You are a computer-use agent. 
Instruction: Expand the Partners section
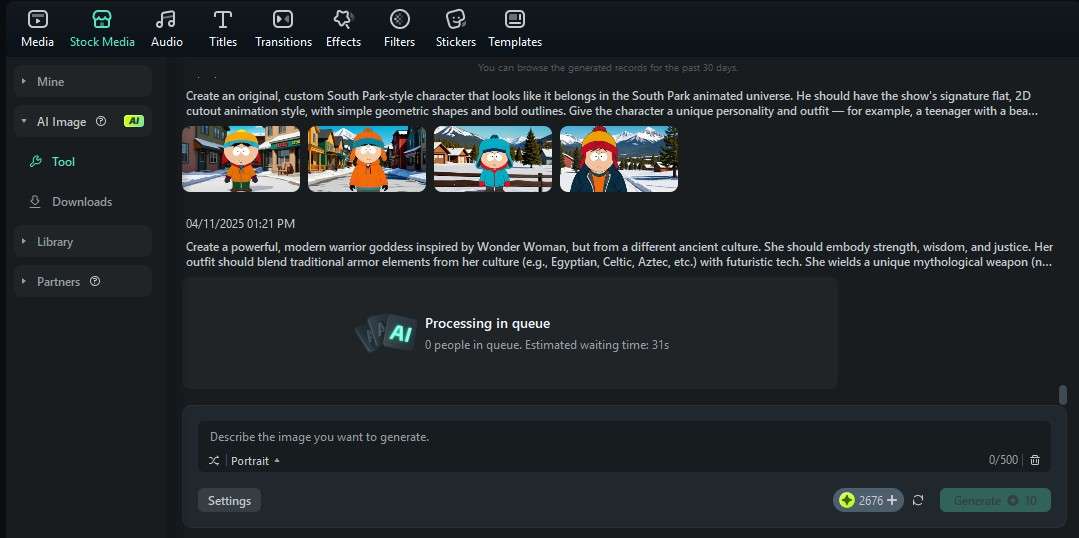pyautogui.click(x=83, y=281)
